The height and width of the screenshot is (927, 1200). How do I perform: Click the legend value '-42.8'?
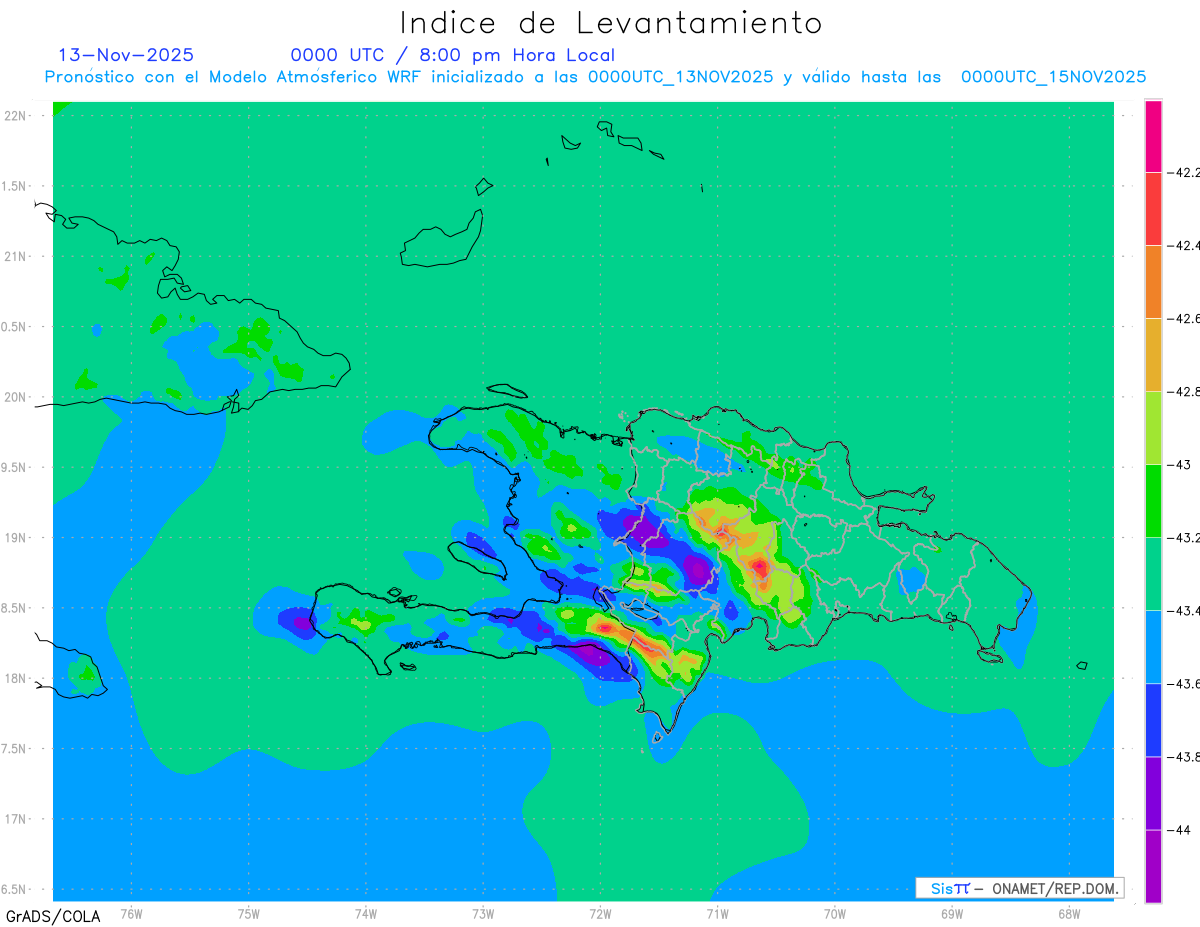click(x=1185, y=391)
